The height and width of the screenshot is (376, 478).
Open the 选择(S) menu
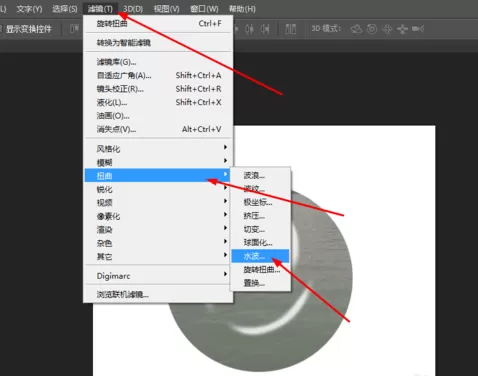point(65,9)
